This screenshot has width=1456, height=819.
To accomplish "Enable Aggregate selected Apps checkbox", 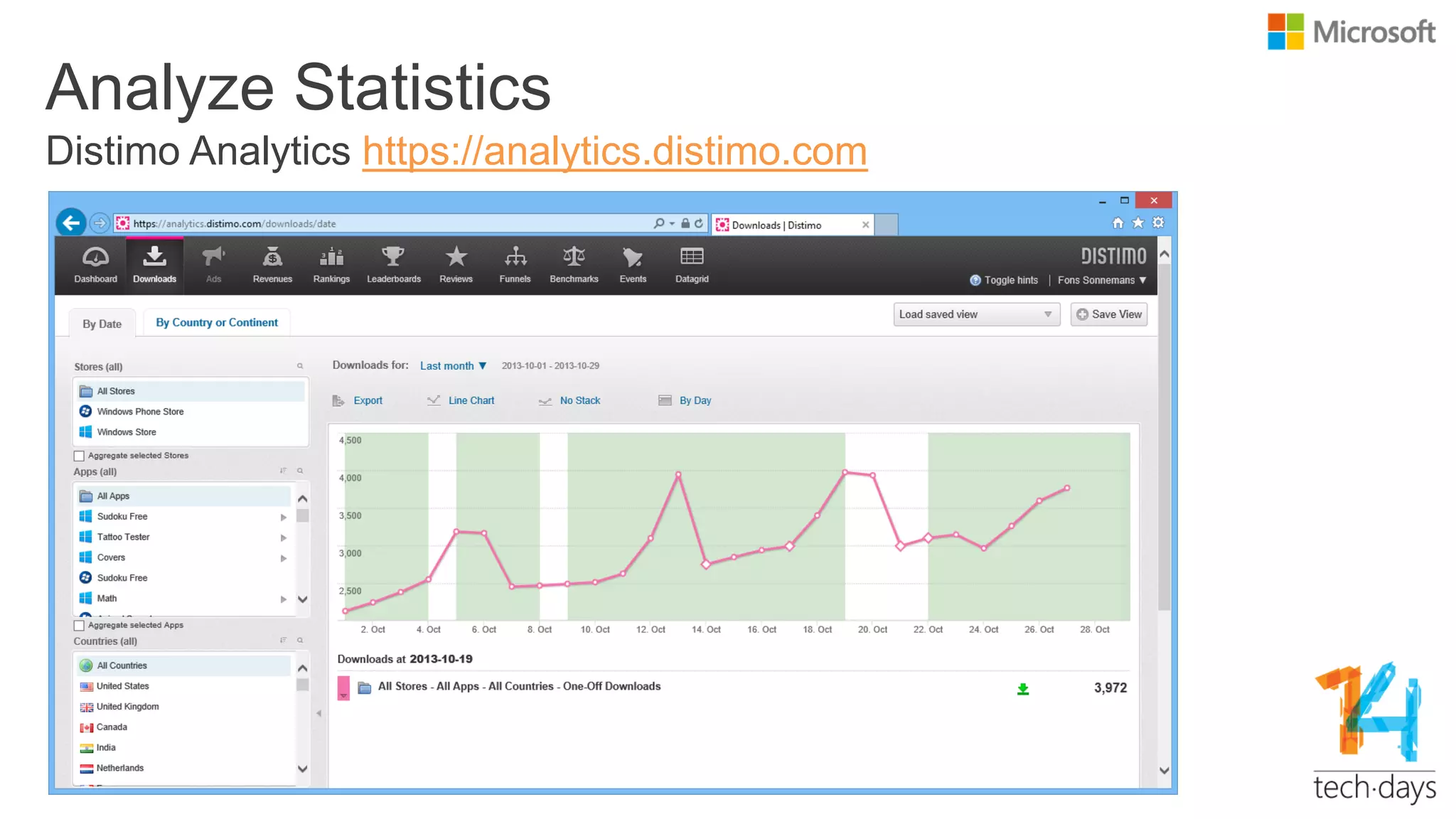I will pos(79,626).
